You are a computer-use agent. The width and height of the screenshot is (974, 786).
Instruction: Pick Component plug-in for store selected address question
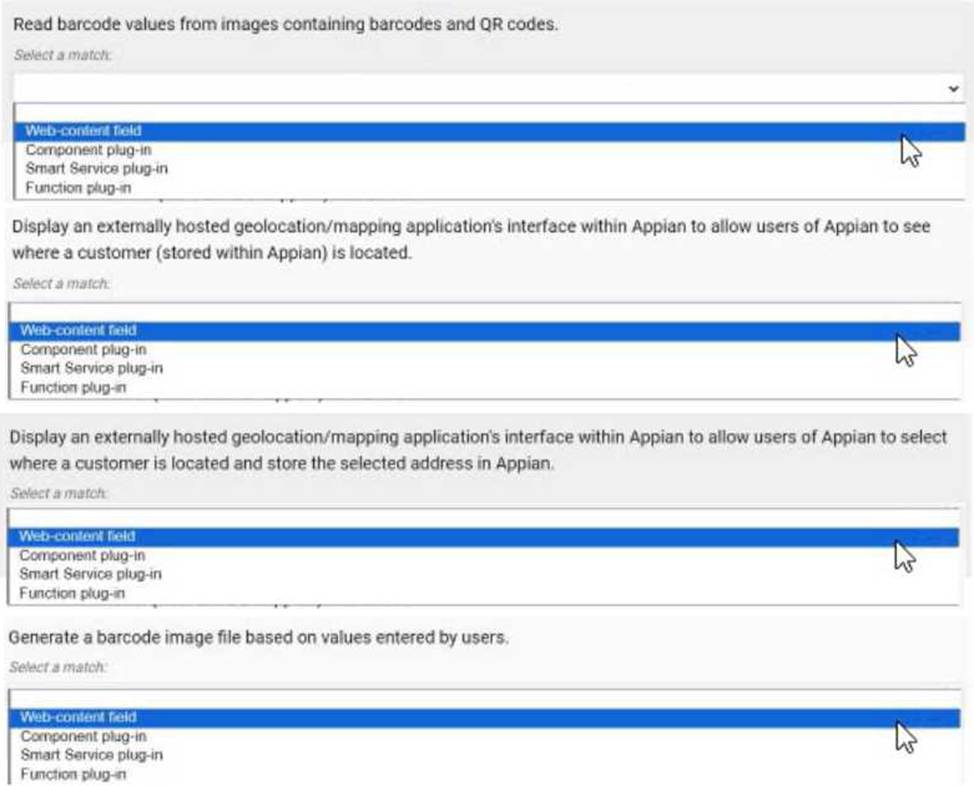point(483,555)
